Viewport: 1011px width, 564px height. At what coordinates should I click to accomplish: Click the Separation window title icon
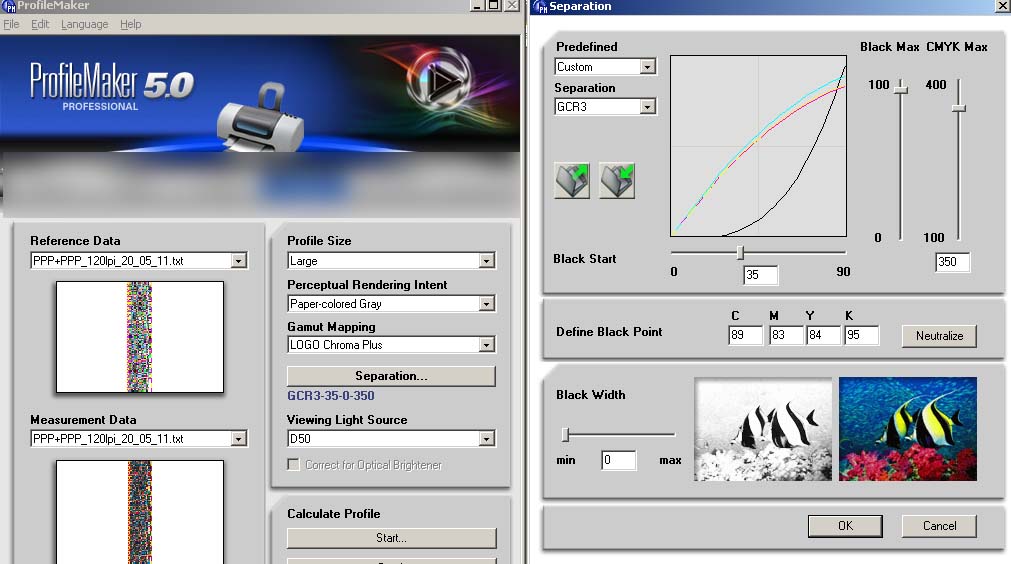[x=540, y=6]
